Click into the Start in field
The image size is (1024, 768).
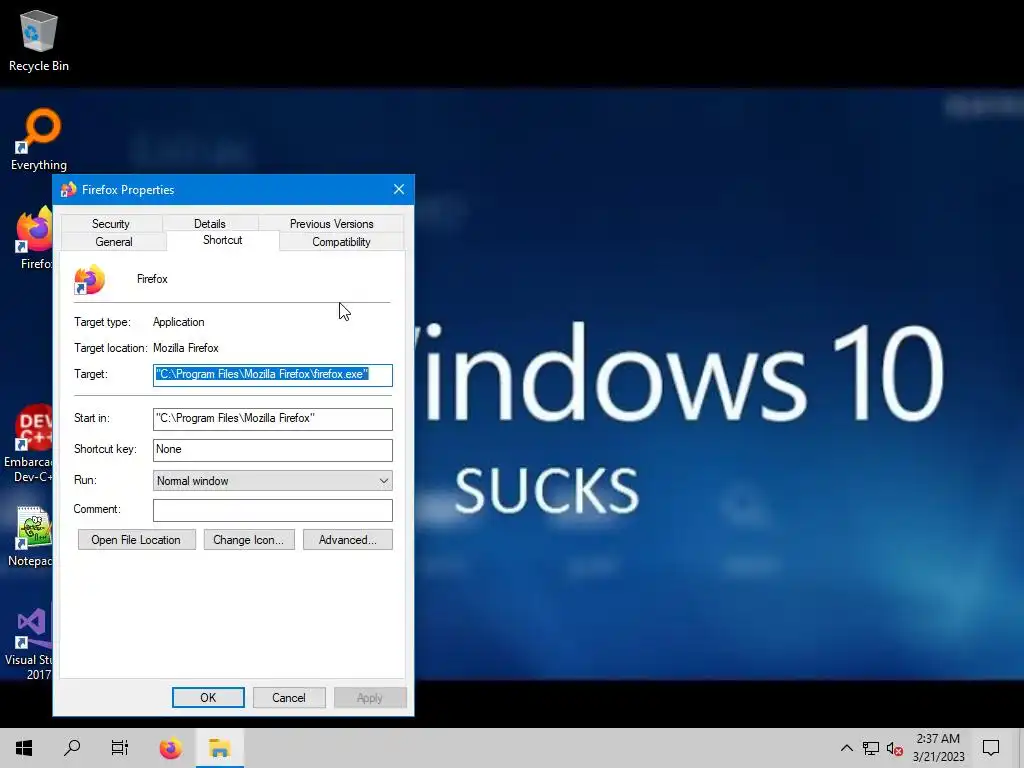272,419
